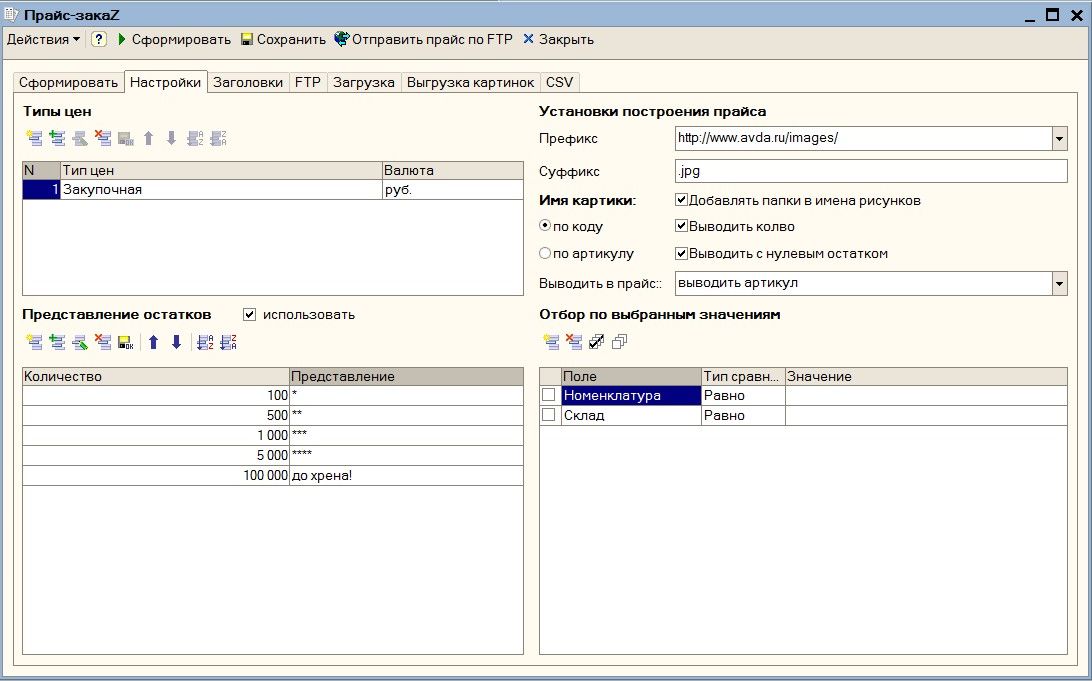Delete row in Представление остатков toolbar
Screen dimensions: 1092x681
coord(103,342)
